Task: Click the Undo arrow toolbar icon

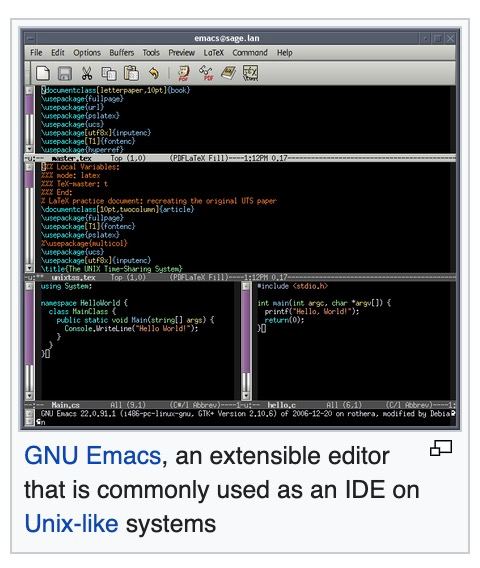Action: tap(154, 73)
